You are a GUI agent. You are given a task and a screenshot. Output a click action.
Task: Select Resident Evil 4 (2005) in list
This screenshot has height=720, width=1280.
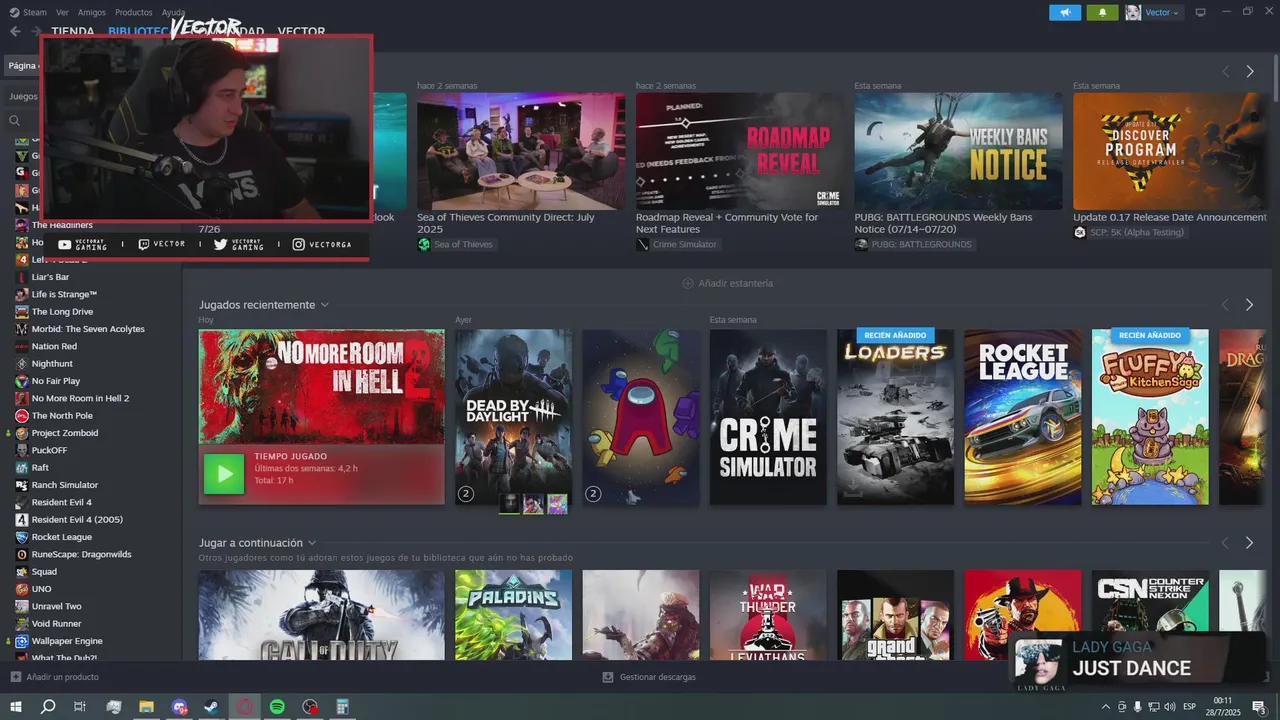(x=77, y=520)
